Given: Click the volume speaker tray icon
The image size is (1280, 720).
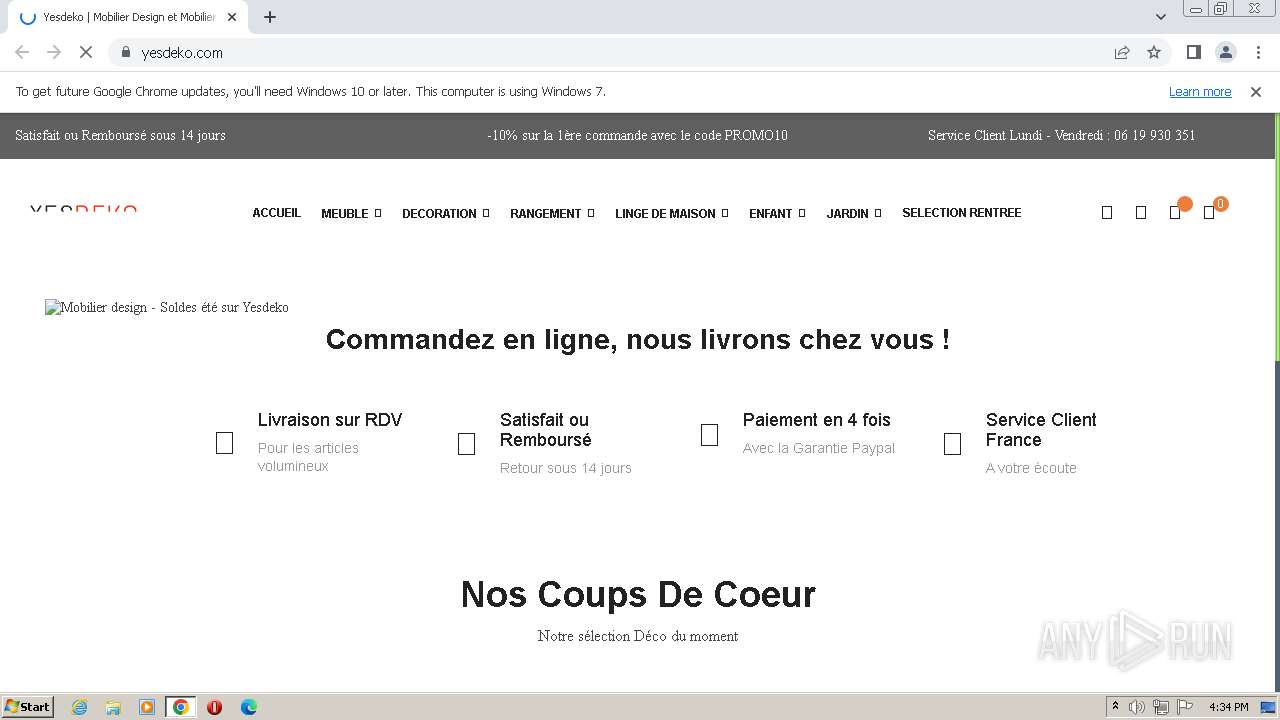Looking at the screenshot, I should click(x=1137, y=707).
